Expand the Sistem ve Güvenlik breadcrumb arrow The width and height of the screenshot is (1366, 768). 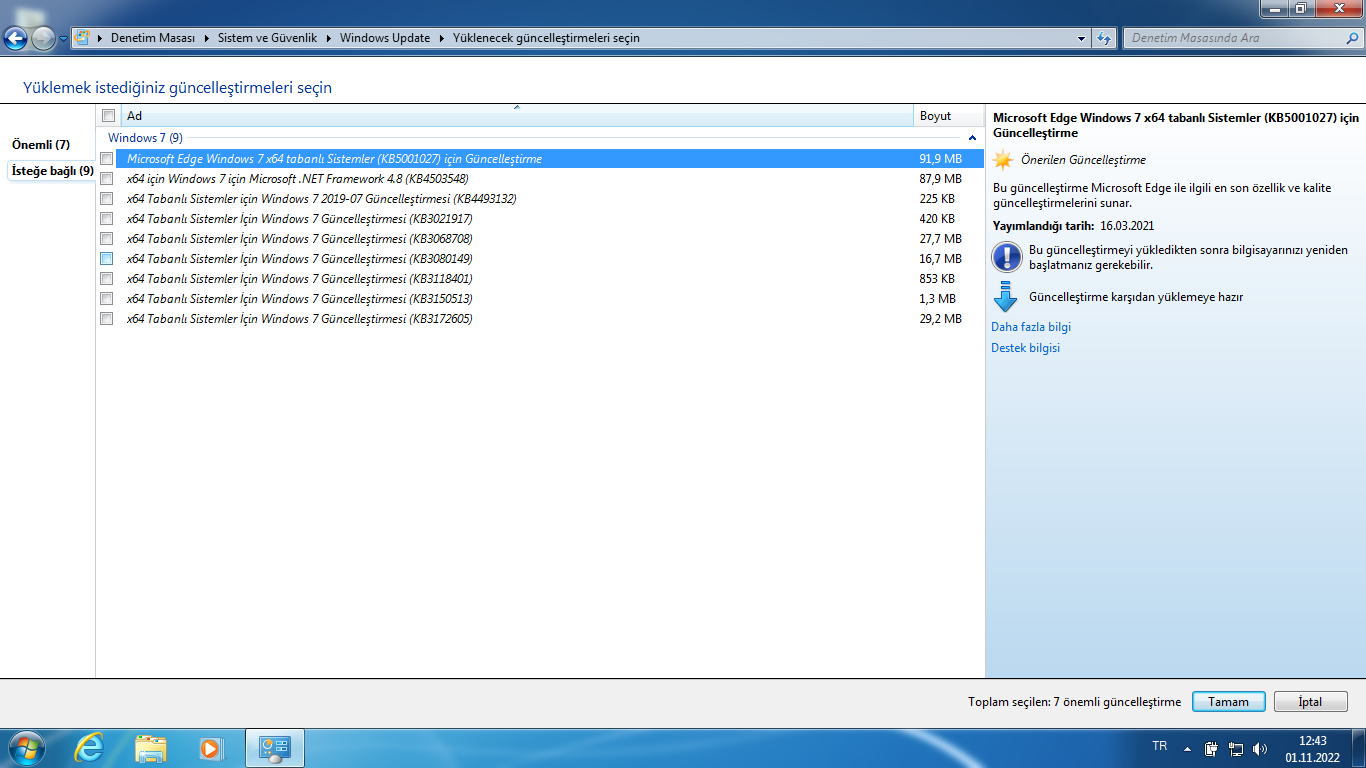point(329,38)
